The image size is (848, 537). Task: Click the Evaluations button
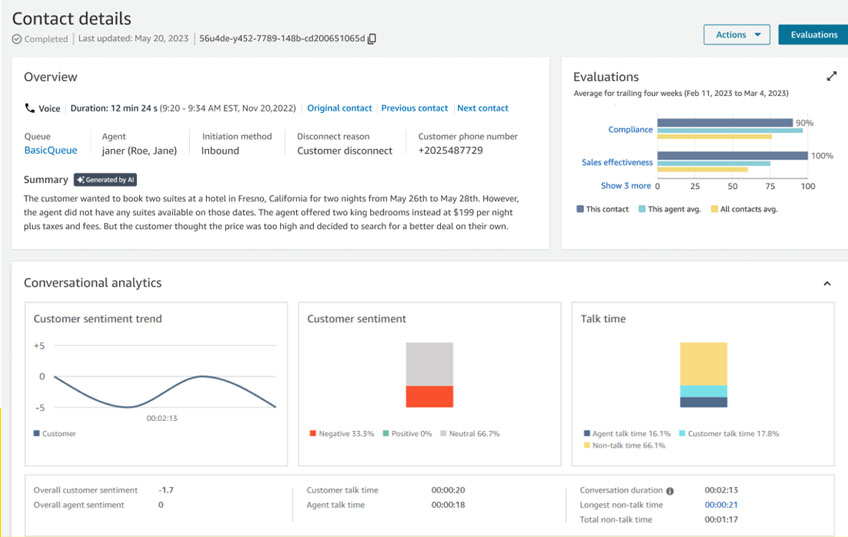click(813, 35)
